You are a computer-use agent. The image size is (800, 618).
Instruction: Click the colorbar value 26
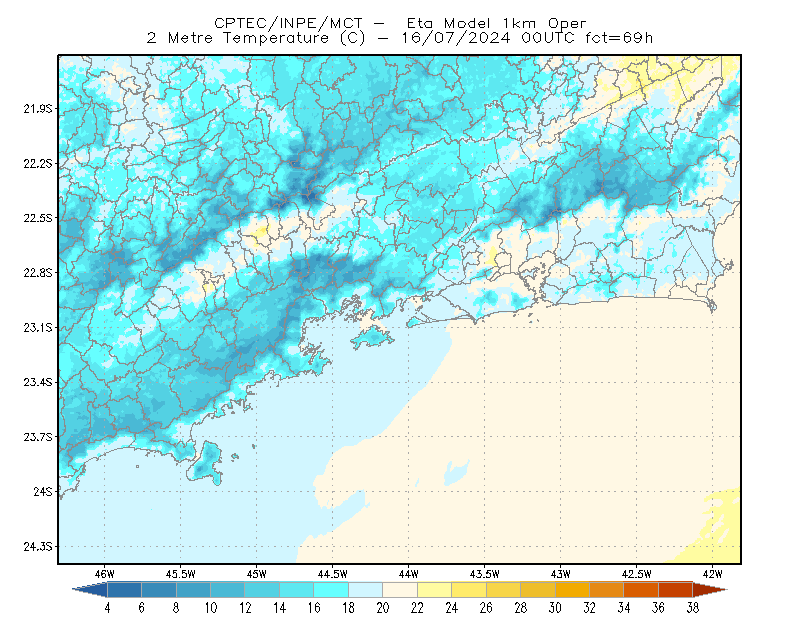[486, 608]
